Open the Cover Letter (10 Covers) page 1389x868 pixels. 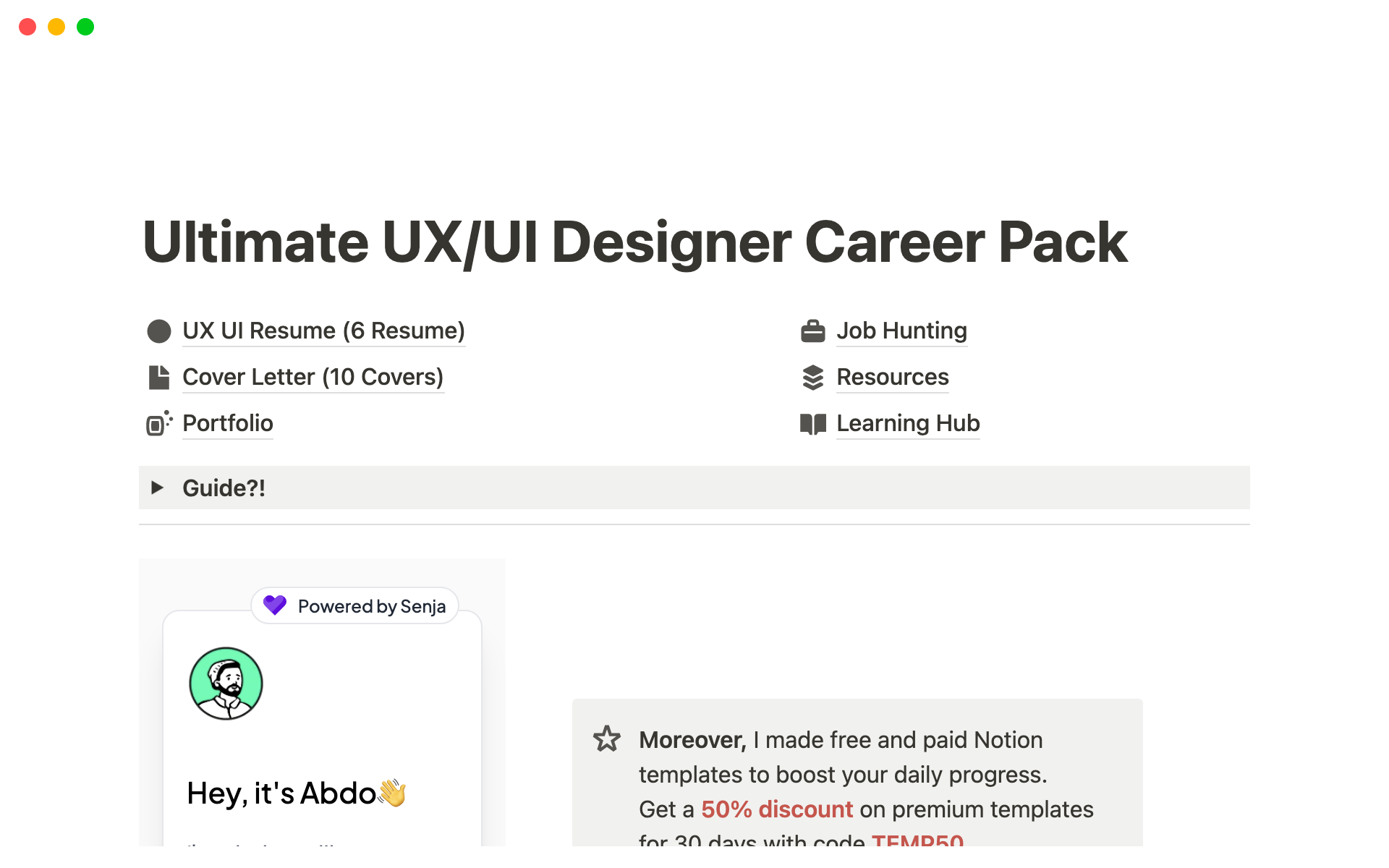coord(313,378)
